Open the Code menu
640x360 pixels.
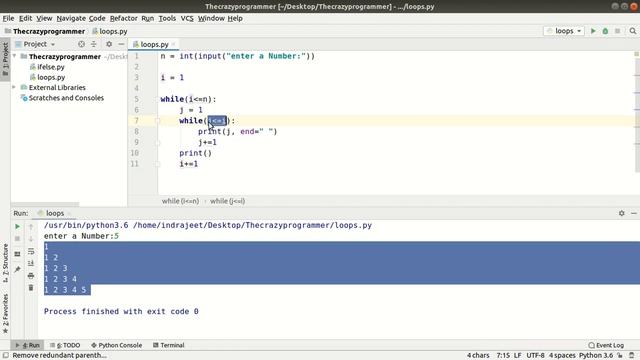pos(97,18)
